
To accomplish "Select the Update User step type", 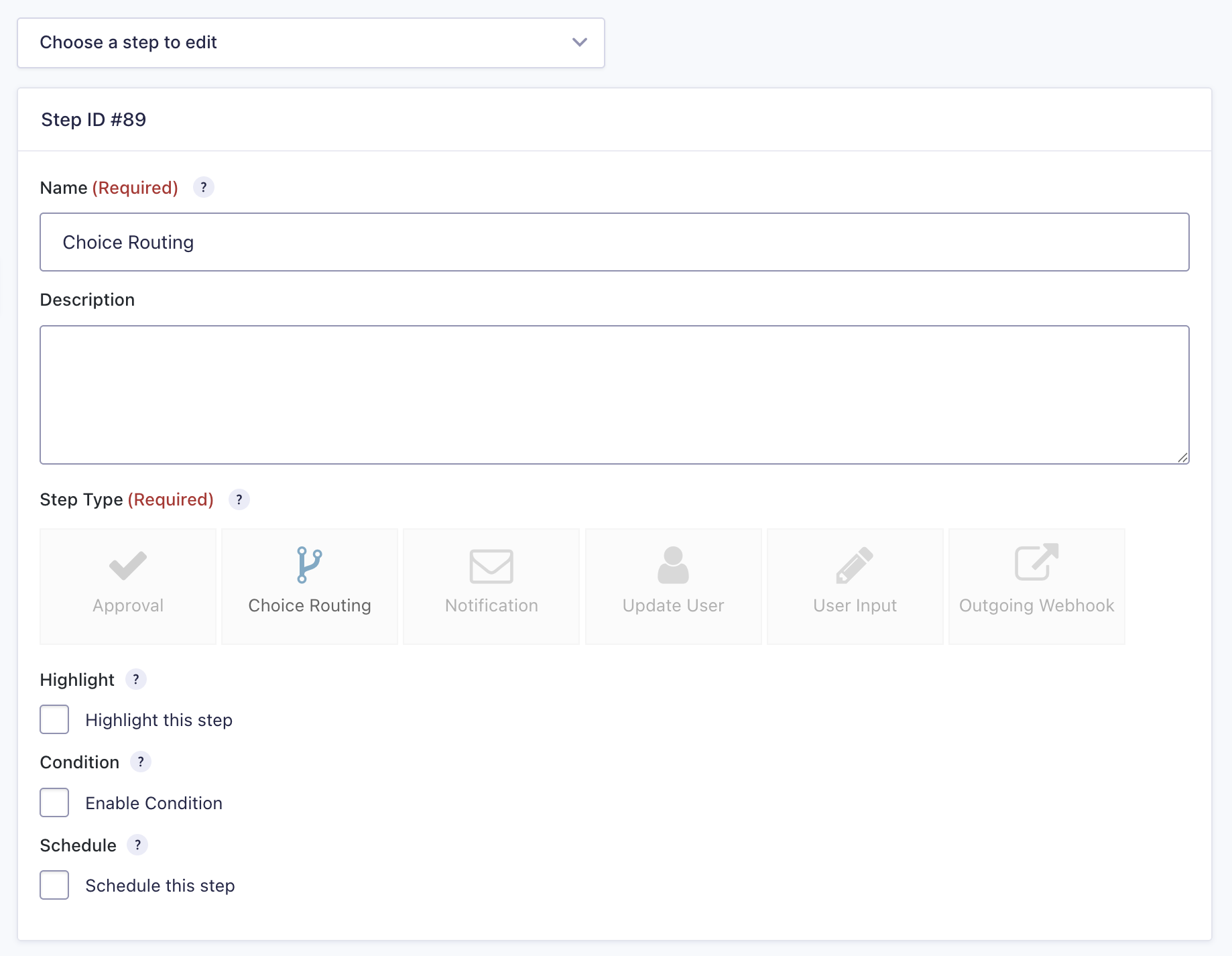I will [x=674, y=587].
